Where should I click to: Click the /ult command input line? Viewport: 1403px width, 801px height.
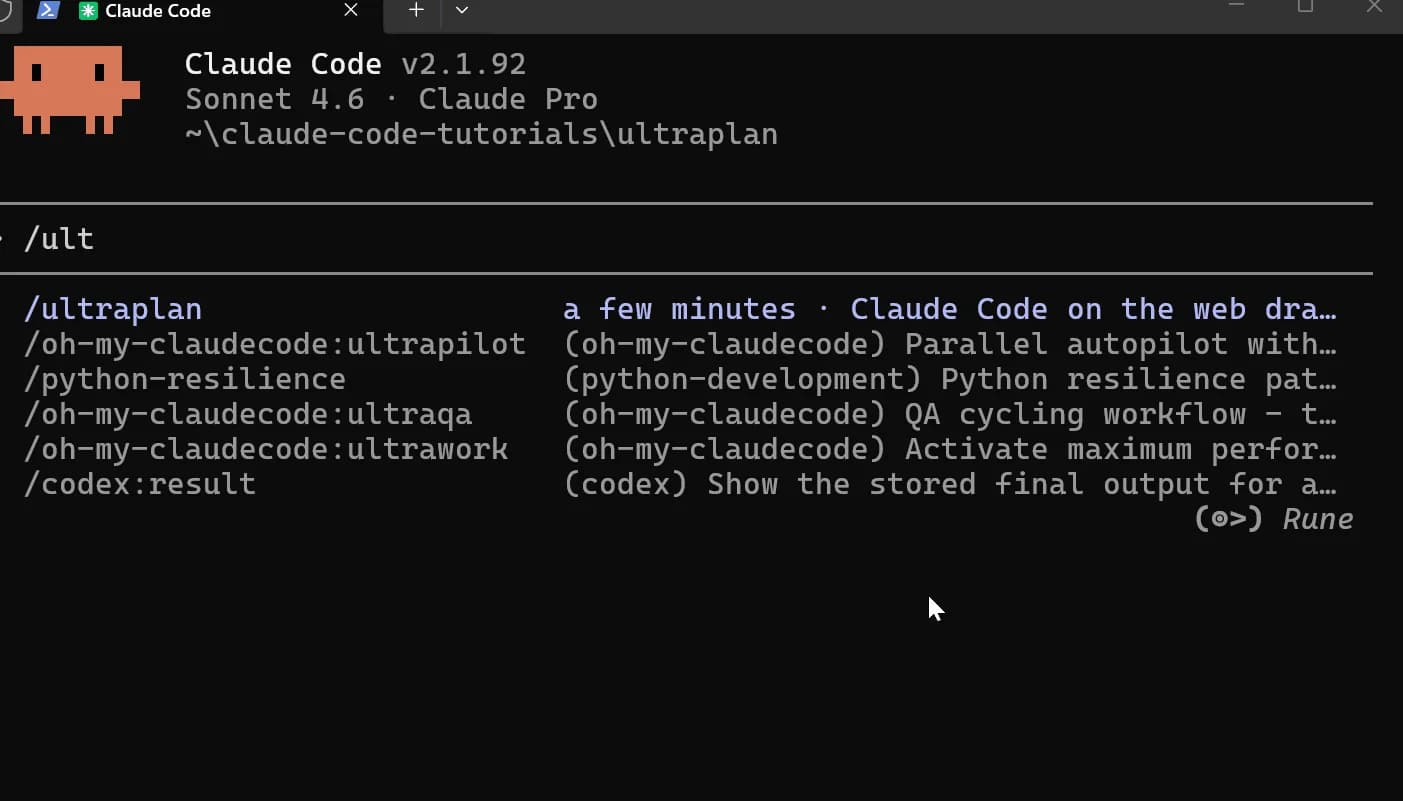click(x=58, y=238)
